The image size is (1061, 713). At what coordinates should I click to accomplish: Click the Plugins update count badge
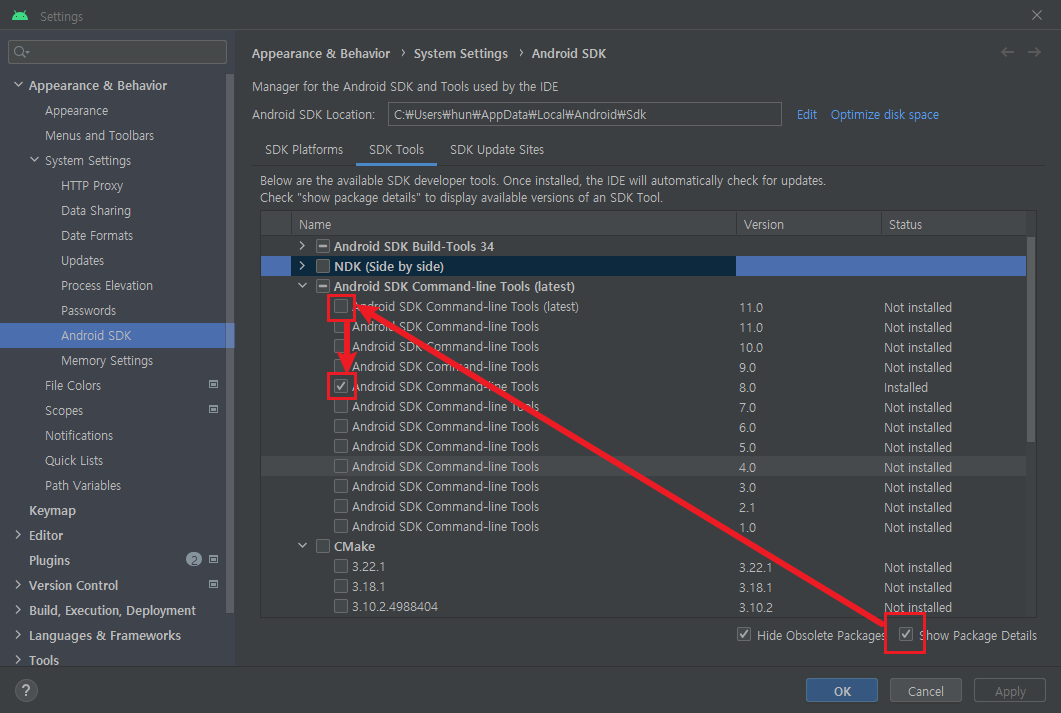click(x=194, y=559)
